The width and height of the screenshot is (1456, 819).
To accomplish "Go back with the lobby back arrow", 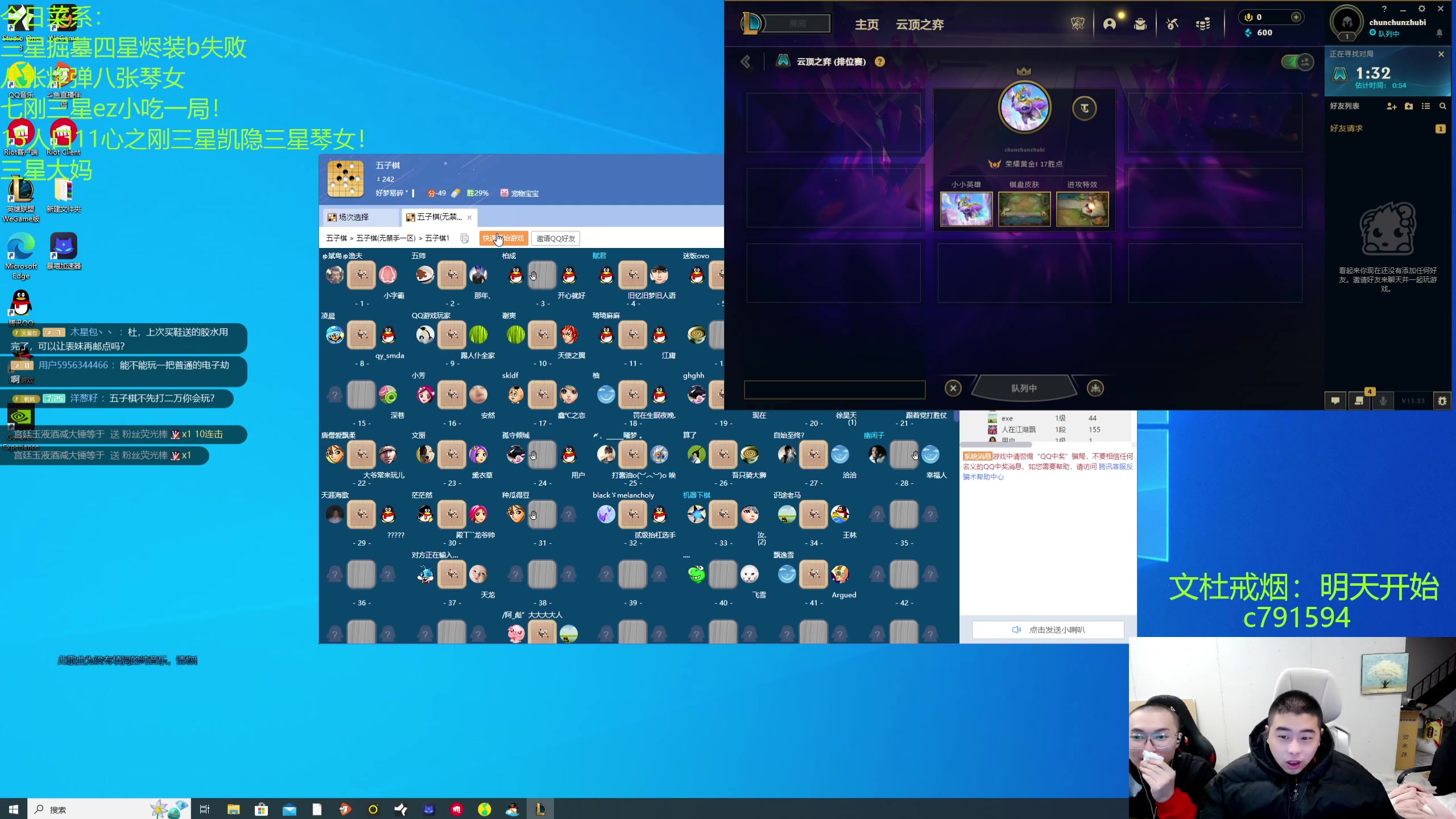I will coord(746,61).
